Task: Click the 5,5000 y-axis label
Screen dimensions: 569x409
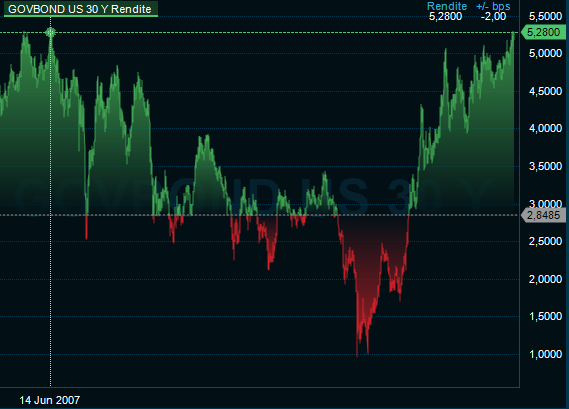Action: pyautogui.click(x=545, y=16)
